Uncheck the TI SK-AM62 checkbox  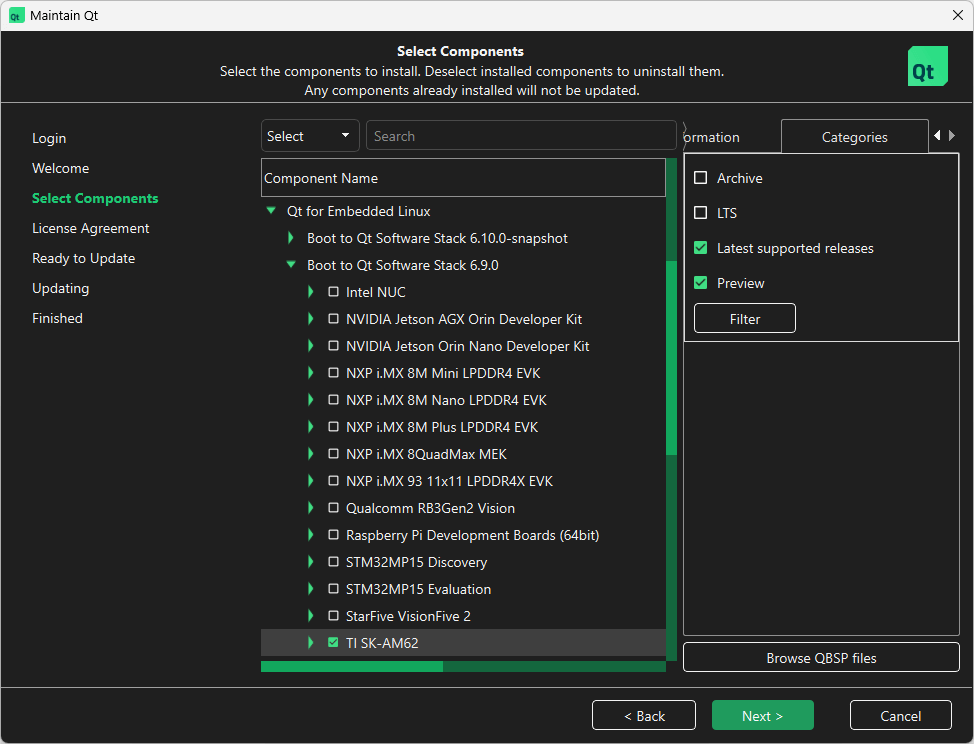click(334, 643)
